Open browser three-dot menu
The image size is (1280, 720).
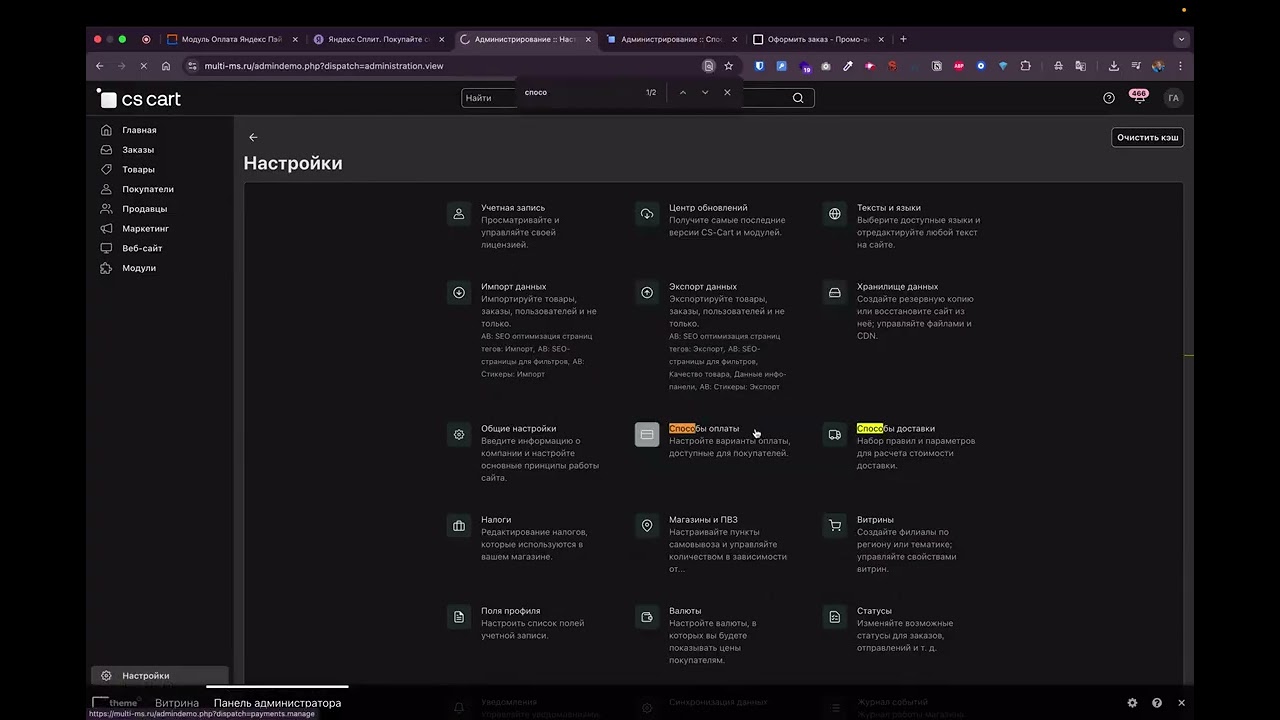click(x=1180, y=66)
